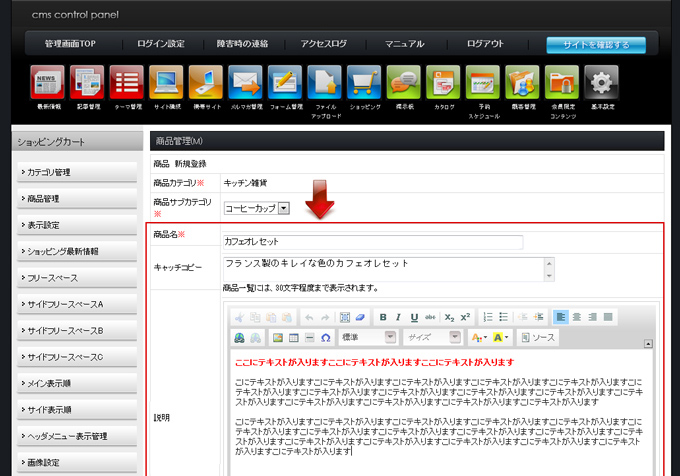Open カテゴリ管理 in the sidebar
The width and height of the screenshot is (680, 476).
pos(76,172)
